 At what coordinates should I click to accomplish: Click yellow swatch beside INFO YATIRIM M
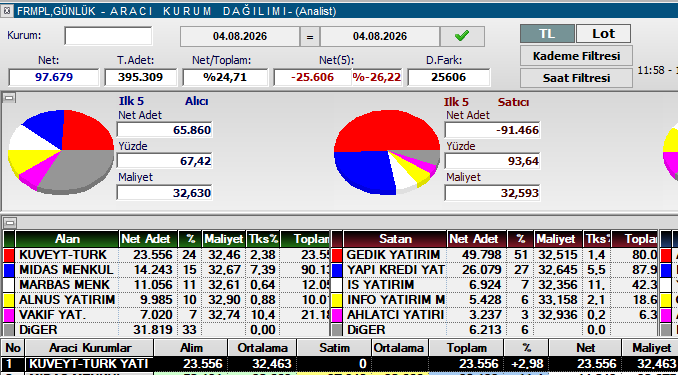(337, 300)
